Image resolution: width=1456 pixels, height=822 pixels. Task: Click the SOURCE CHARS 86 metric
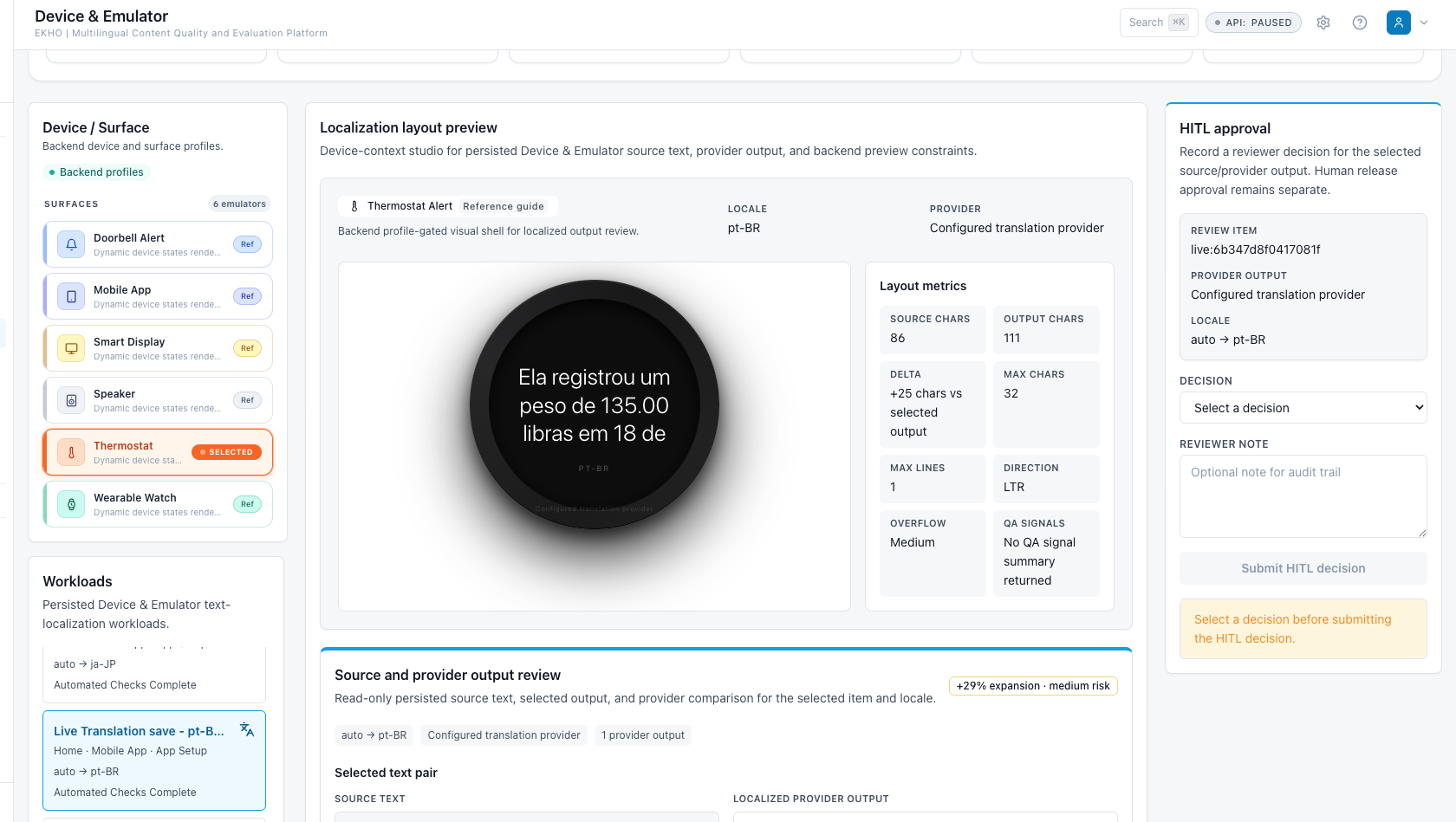(933, 330)
